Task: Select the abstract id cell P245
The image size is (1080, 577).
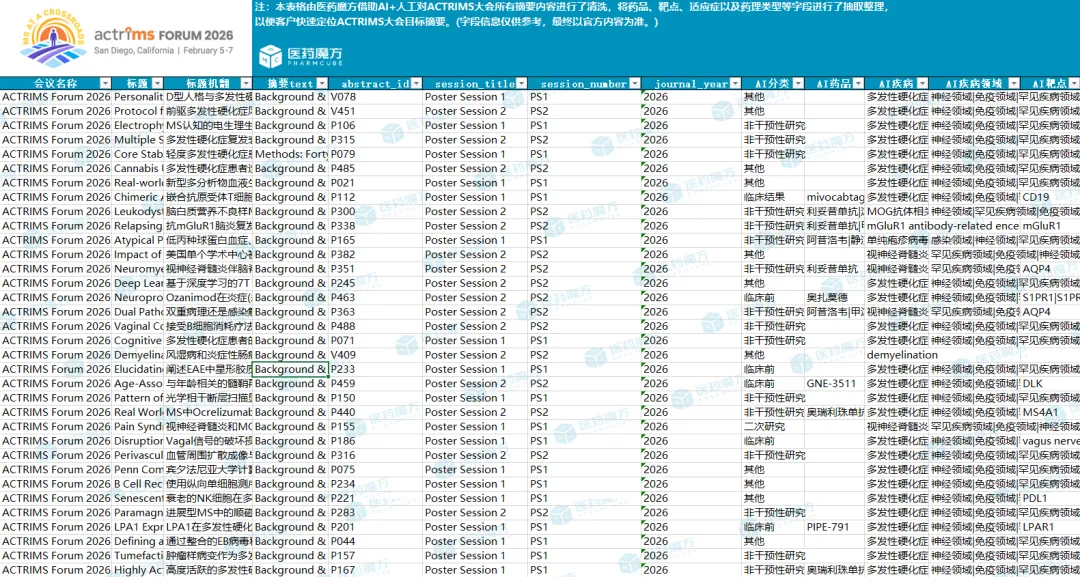Action: click(375, 283)
